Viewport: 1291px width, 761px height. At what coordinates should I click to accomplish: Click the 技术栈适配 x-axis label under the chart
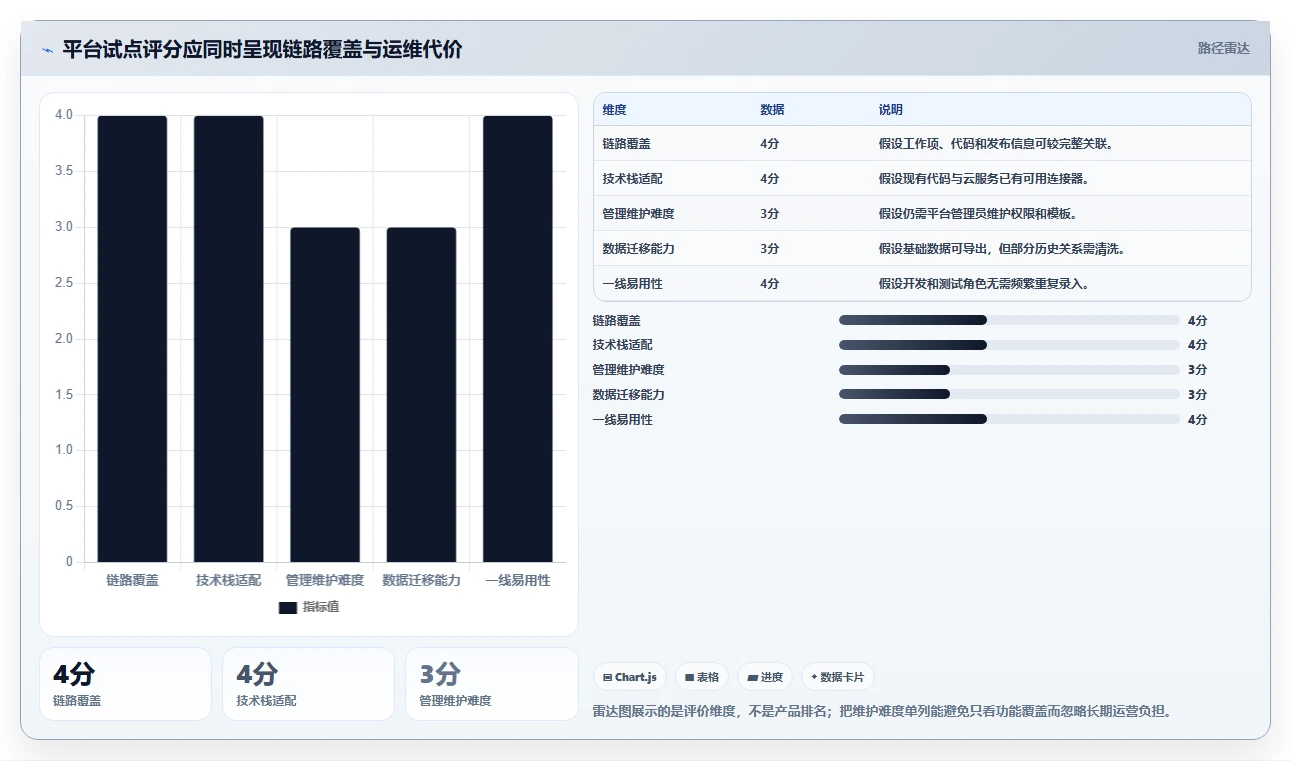(229, 580)
